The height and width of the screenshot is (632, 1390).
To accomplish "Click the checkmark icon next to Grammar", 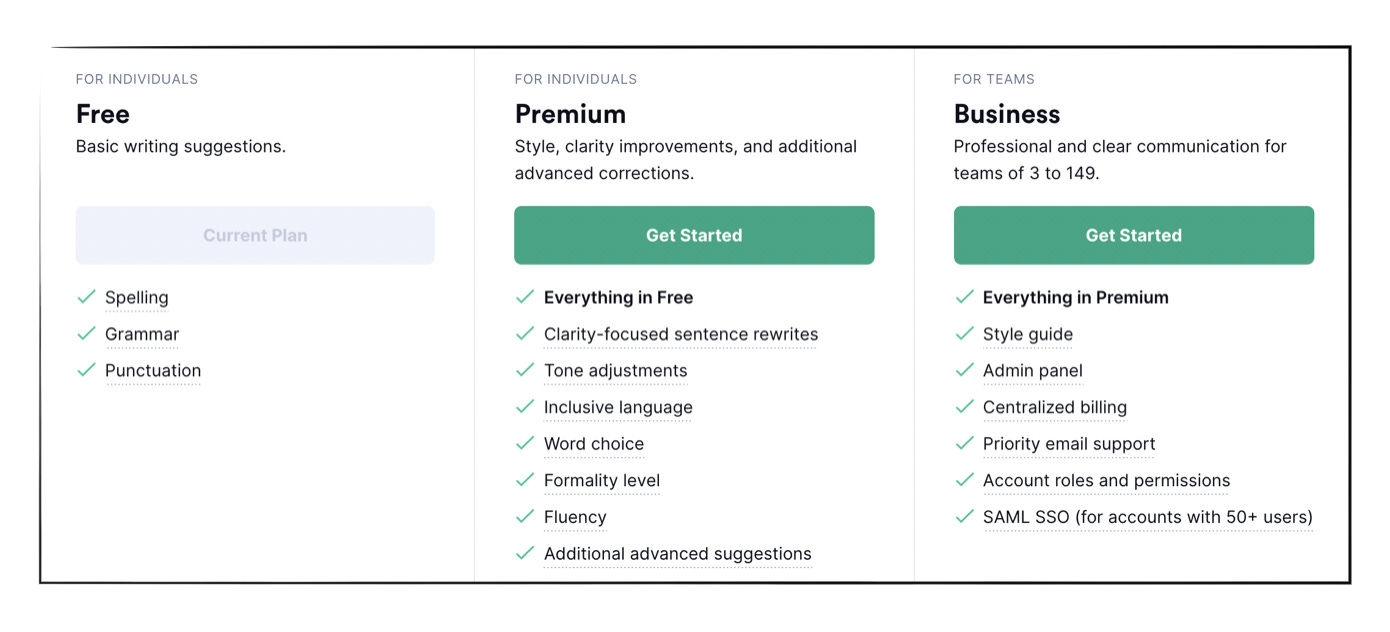I will (x=86, y=333).
